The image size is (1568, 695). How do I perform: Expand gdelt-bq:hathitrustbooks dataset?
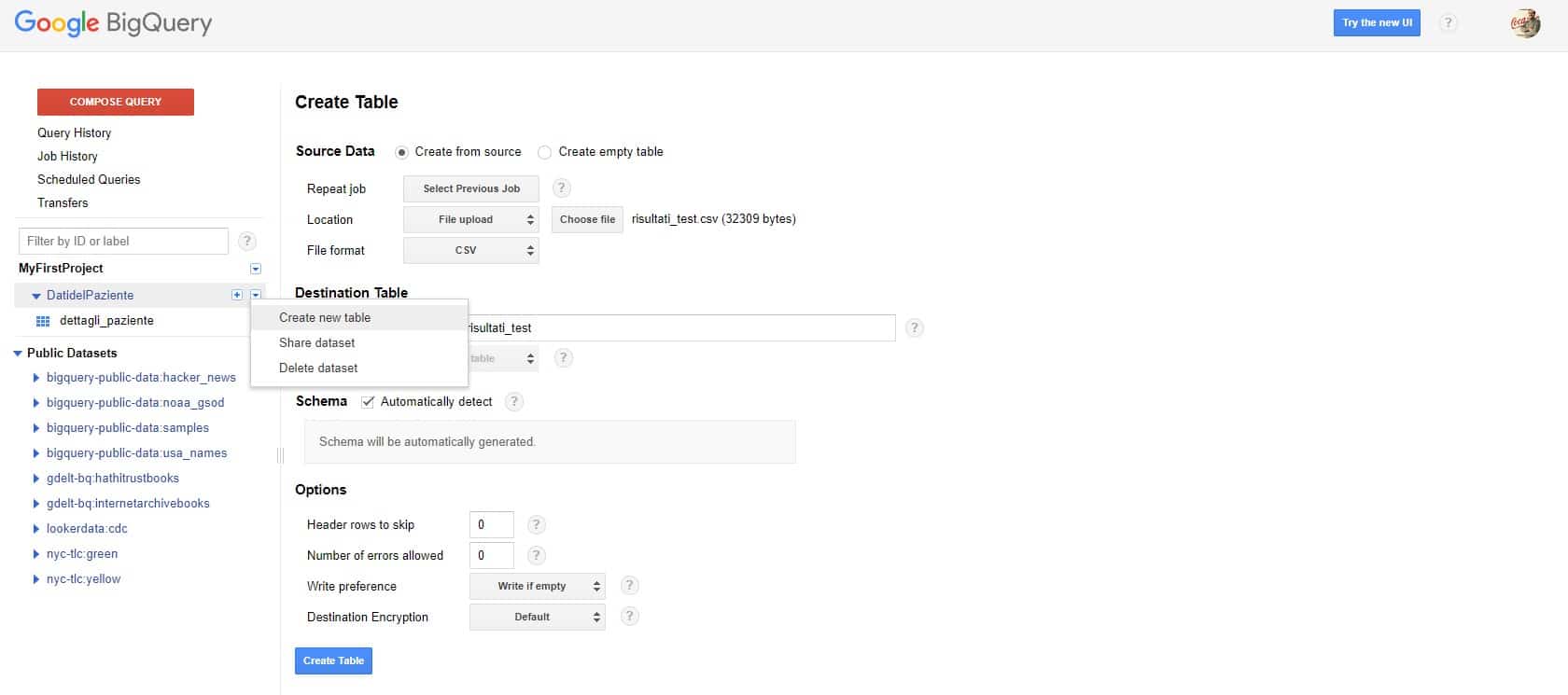pos(36,479)
